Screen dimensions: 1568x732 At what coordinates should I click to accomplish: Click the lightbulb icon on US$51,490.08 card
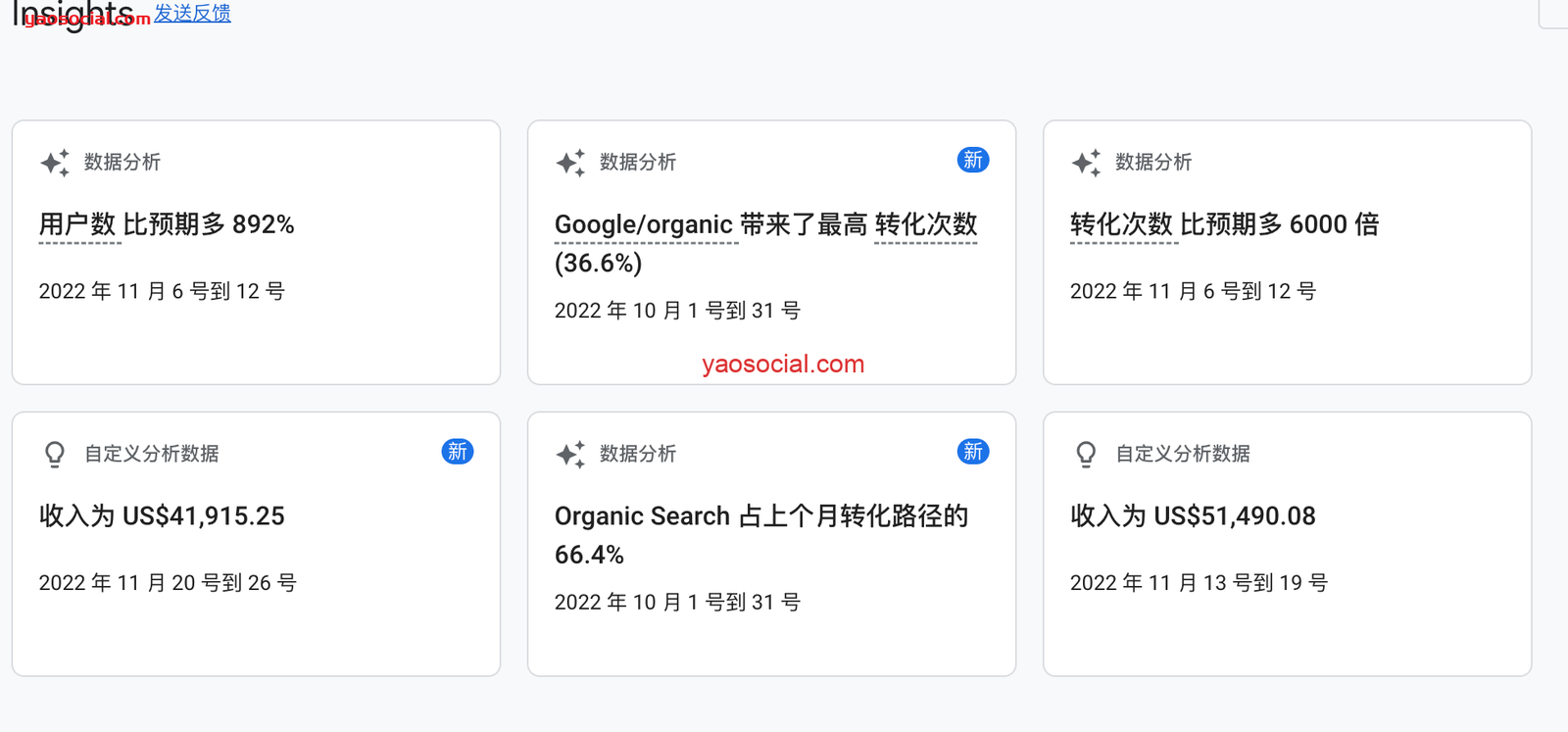1086,454
